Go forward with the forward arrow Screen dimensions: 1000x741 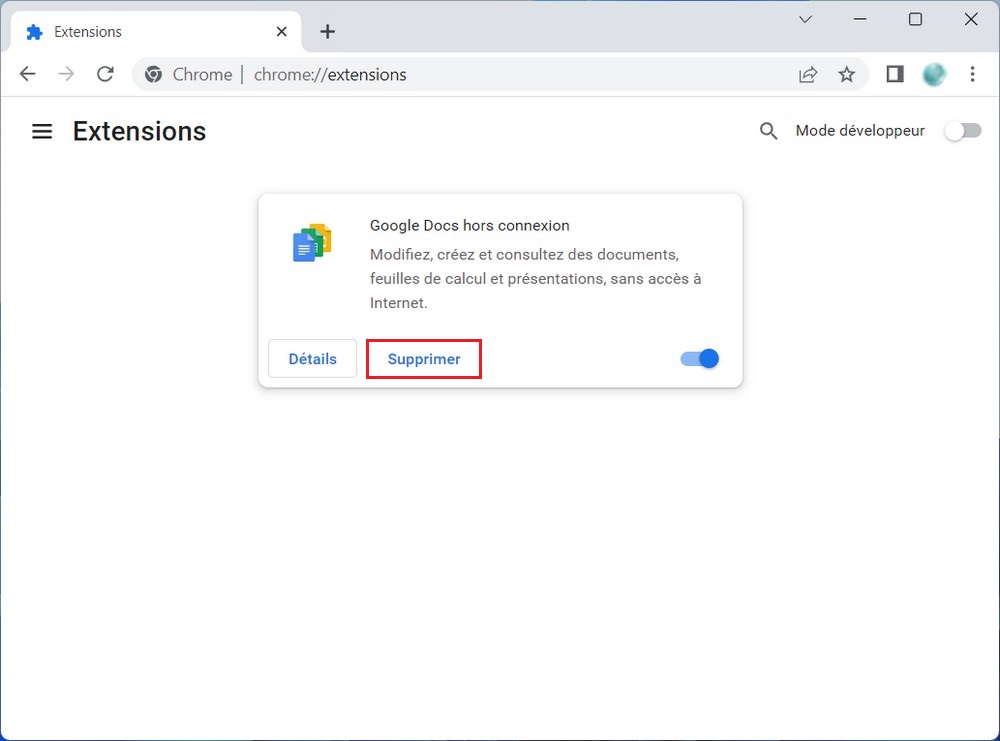pos(66,75)
